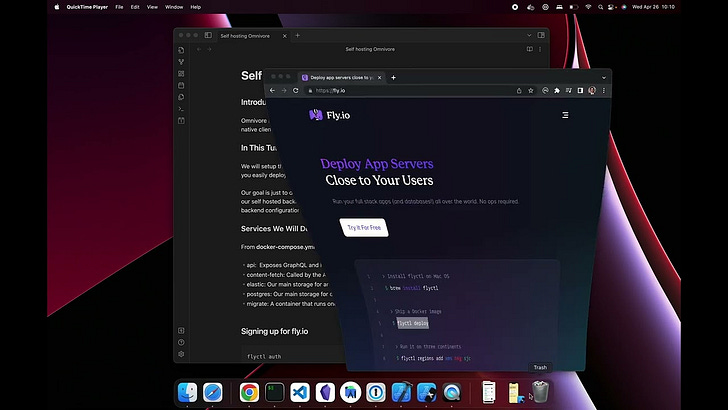The width and height of the screenshot is (728, 410).
Task: Open the Fly.io hamburger menu
Action: pyautogui.click(x=565, y=115)
